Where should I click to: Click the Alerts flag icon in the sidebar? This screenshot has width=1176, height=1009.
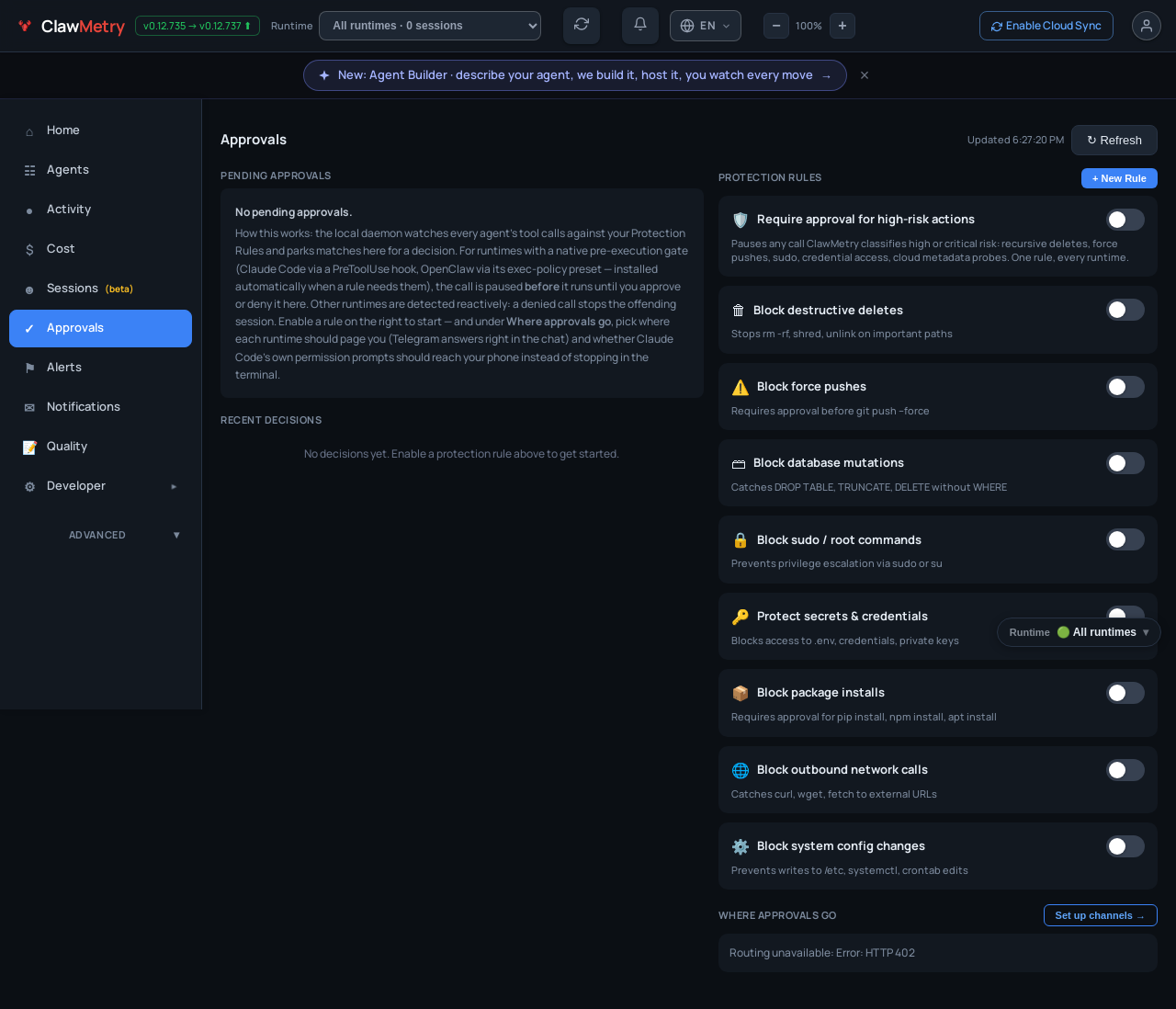29,368
